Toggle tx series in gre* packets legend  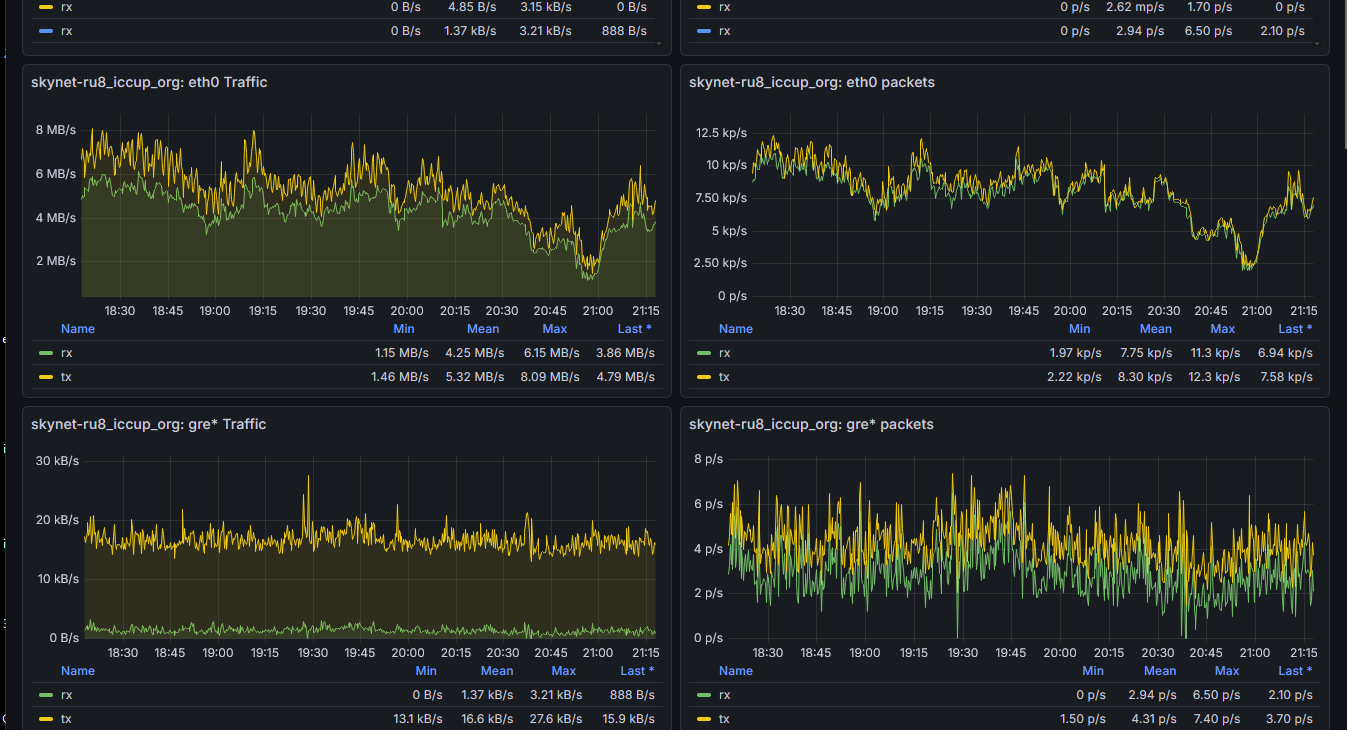pos(724,719)
